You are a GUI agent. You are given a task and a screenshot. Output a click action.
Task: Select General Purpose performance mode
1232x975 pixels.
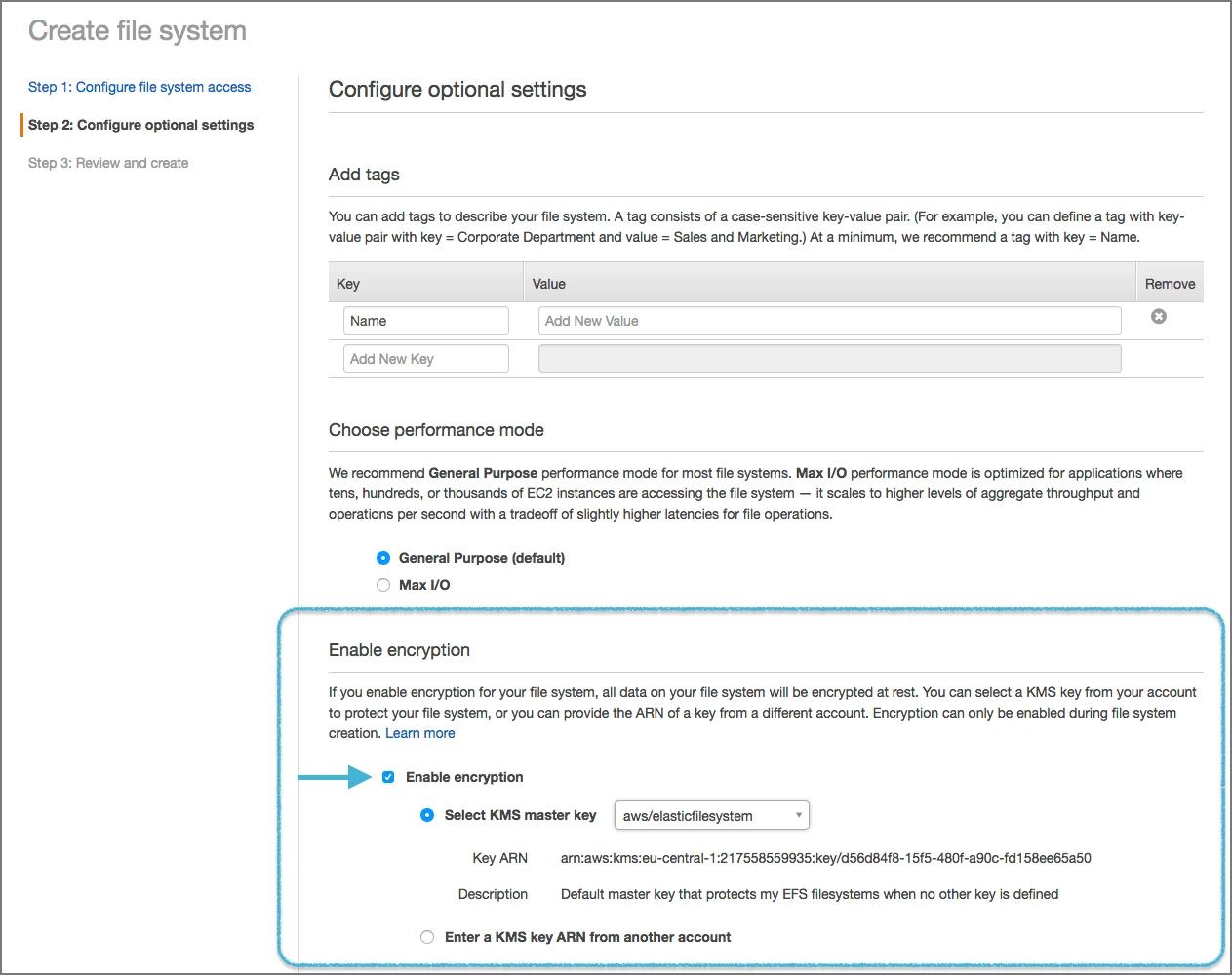[x=383, y=558]
